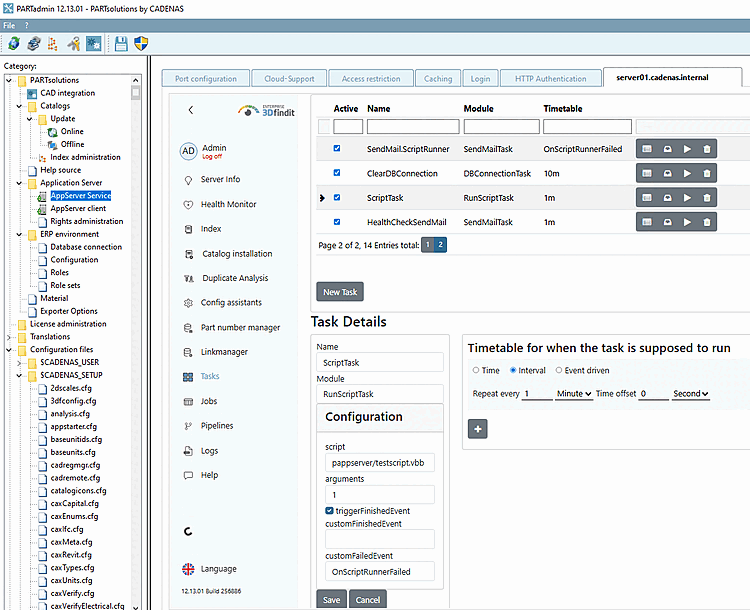750x610 pixels.
Task: Open the File menu
Action: pos(9,25)
